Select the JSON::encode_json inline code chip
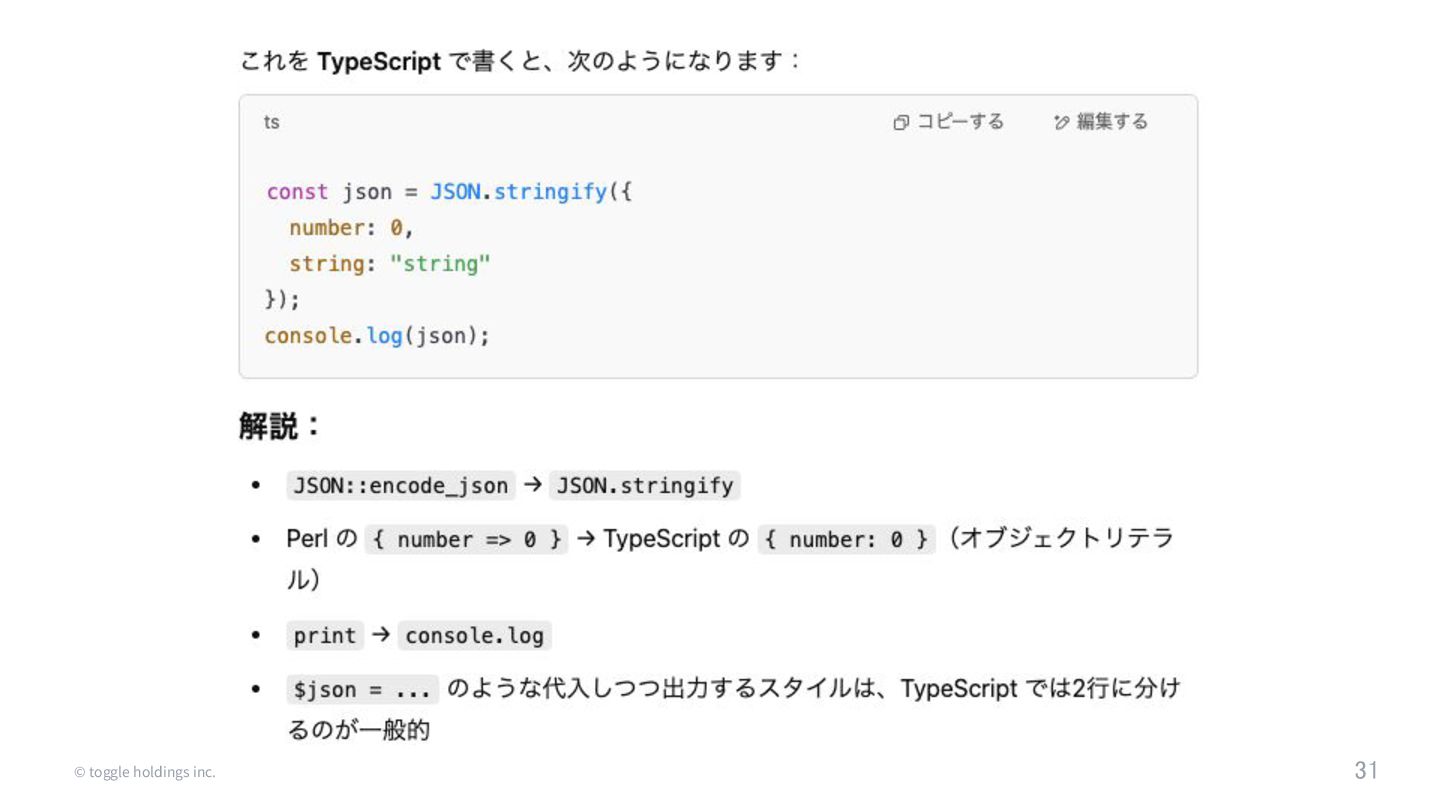Screen dimensions: 1440x810 400,486
